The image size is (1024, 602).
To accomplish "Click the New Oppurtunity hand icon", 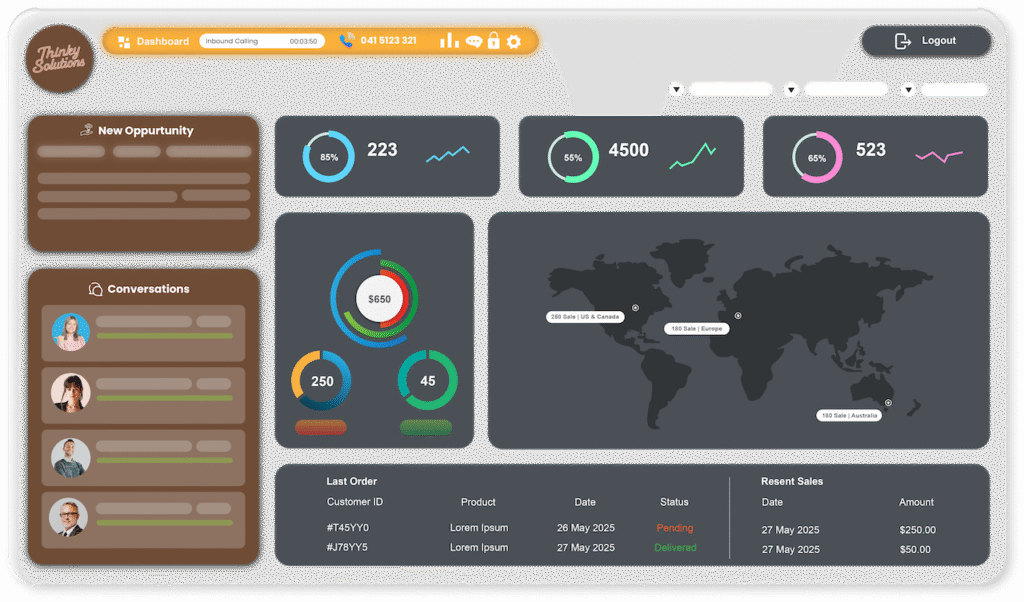I will pyautogui.click(x=86, y=130).
